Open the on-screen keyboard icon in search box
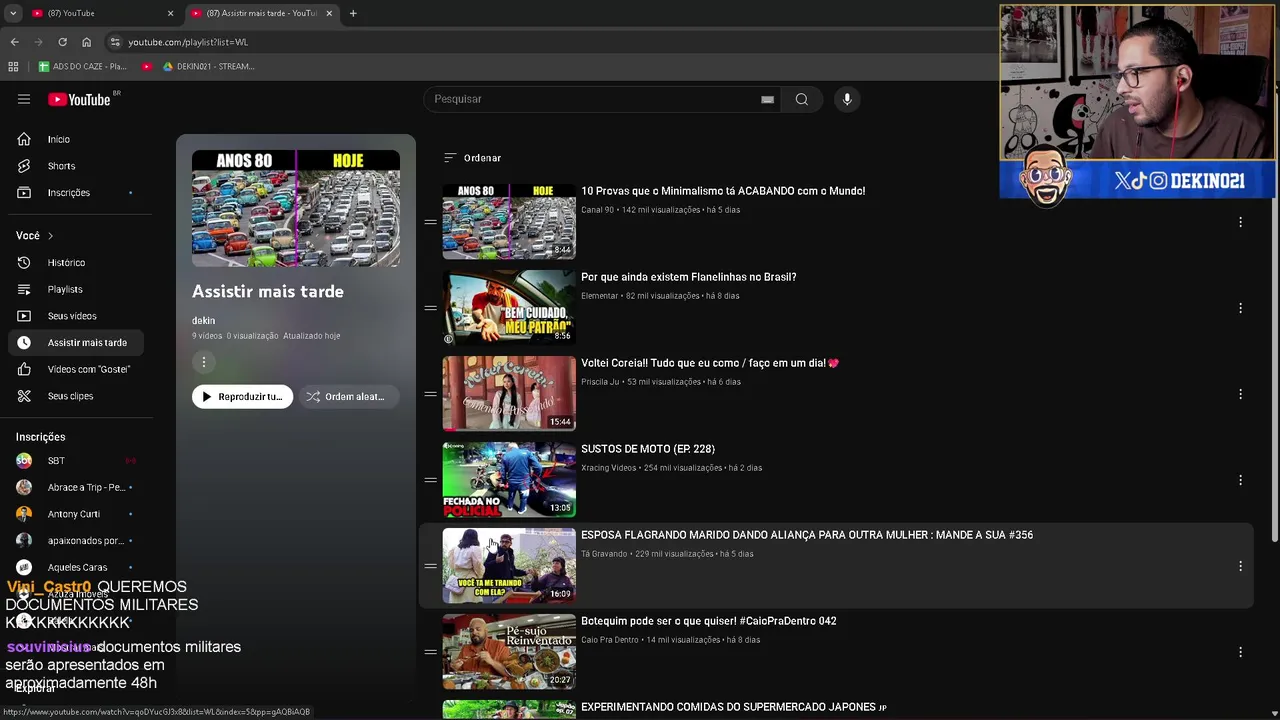 (767, 99)
